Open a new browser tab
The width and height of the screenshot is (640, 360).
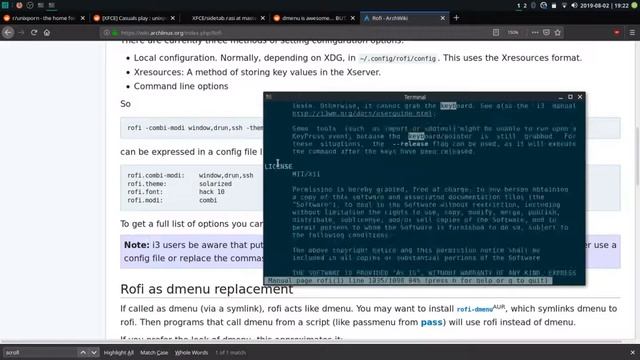[x=456, y=18]
